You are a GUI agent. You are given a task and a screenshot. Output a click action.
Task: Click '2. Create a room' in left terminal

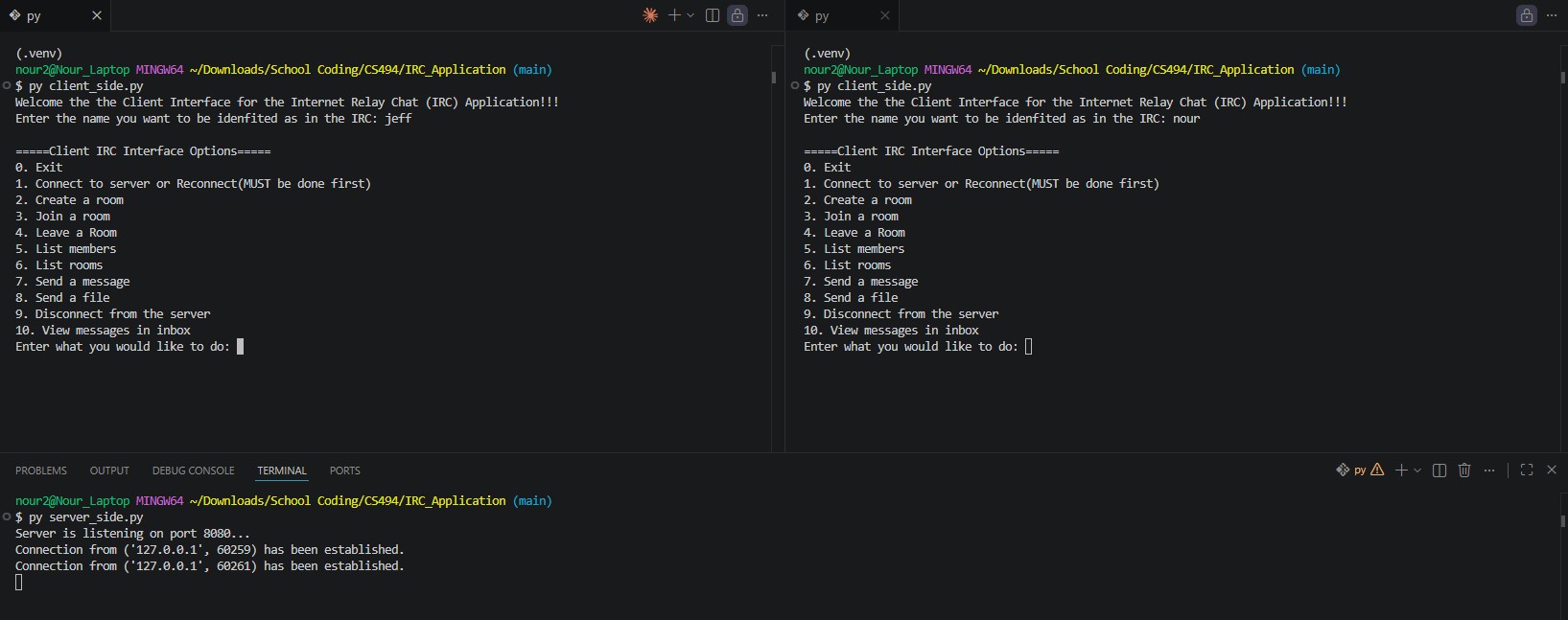point(69,200)
